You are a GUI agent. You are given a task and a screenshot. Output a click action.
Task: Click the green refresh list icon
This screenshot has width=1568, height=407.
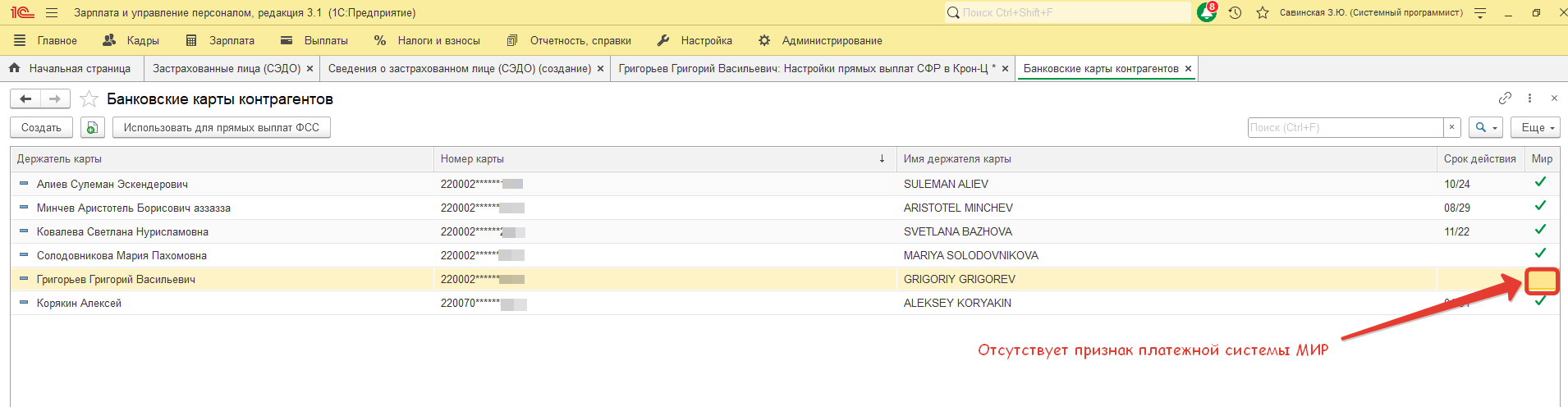tap(92, 127)
